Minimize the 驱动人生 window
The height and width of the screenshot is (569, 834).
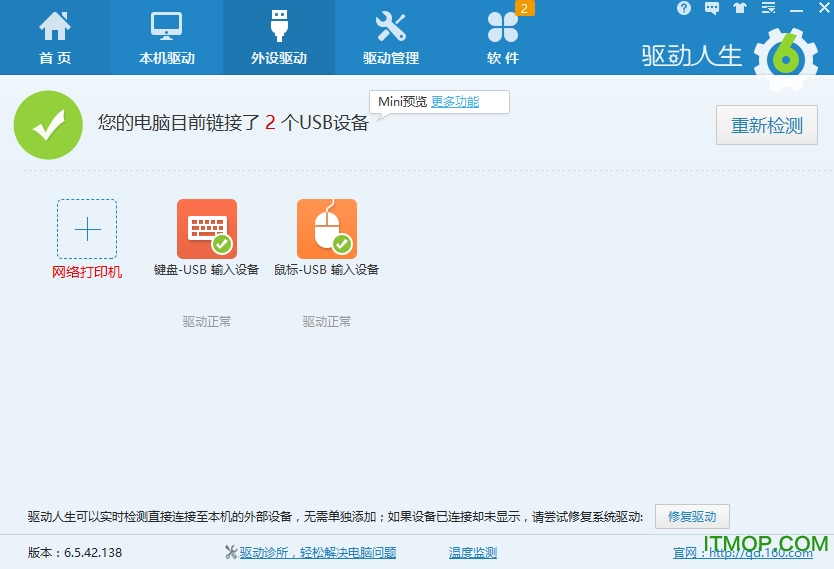tap(796, 10)
